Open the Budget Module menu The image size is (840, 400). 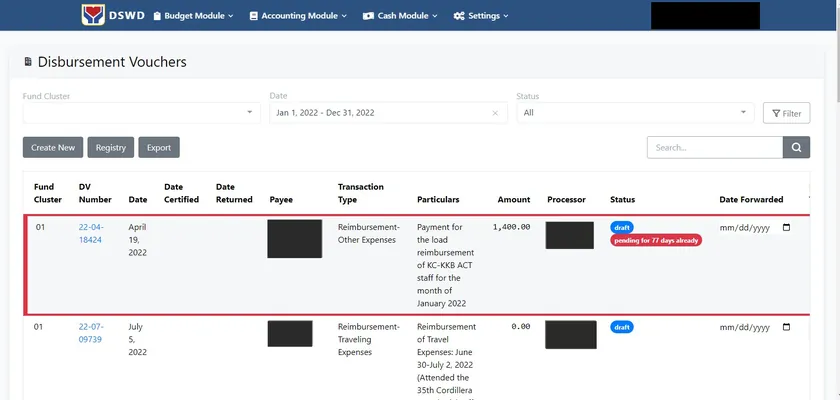tap(193, 16)
